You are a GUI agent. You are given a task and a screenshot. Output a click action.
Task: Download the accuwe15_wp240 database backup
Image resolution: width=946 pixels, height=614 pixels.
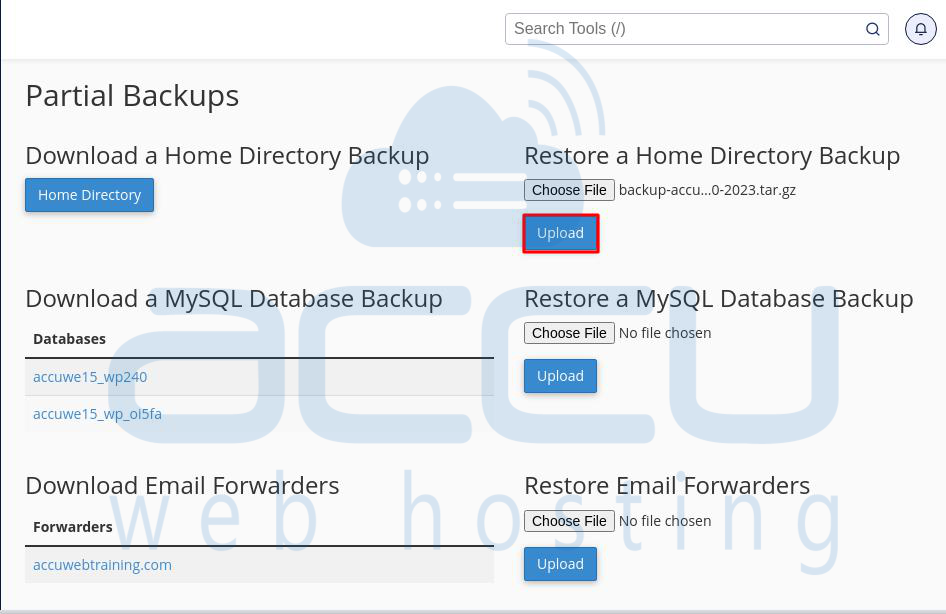click(90, 377)
